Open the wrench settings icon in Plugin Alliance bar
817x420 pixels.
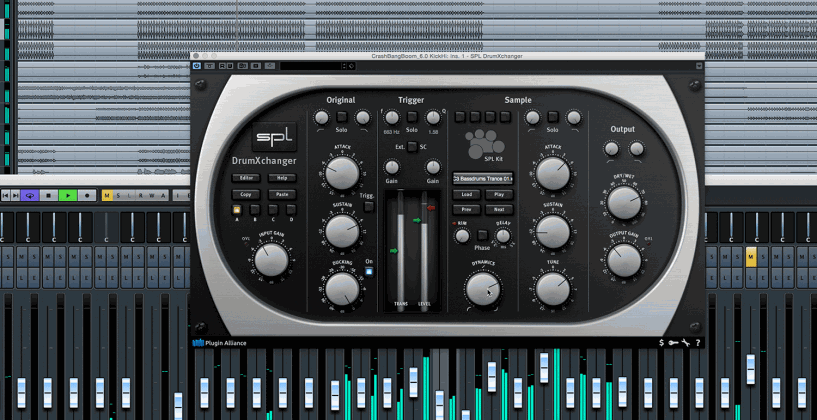coord(685,343)
